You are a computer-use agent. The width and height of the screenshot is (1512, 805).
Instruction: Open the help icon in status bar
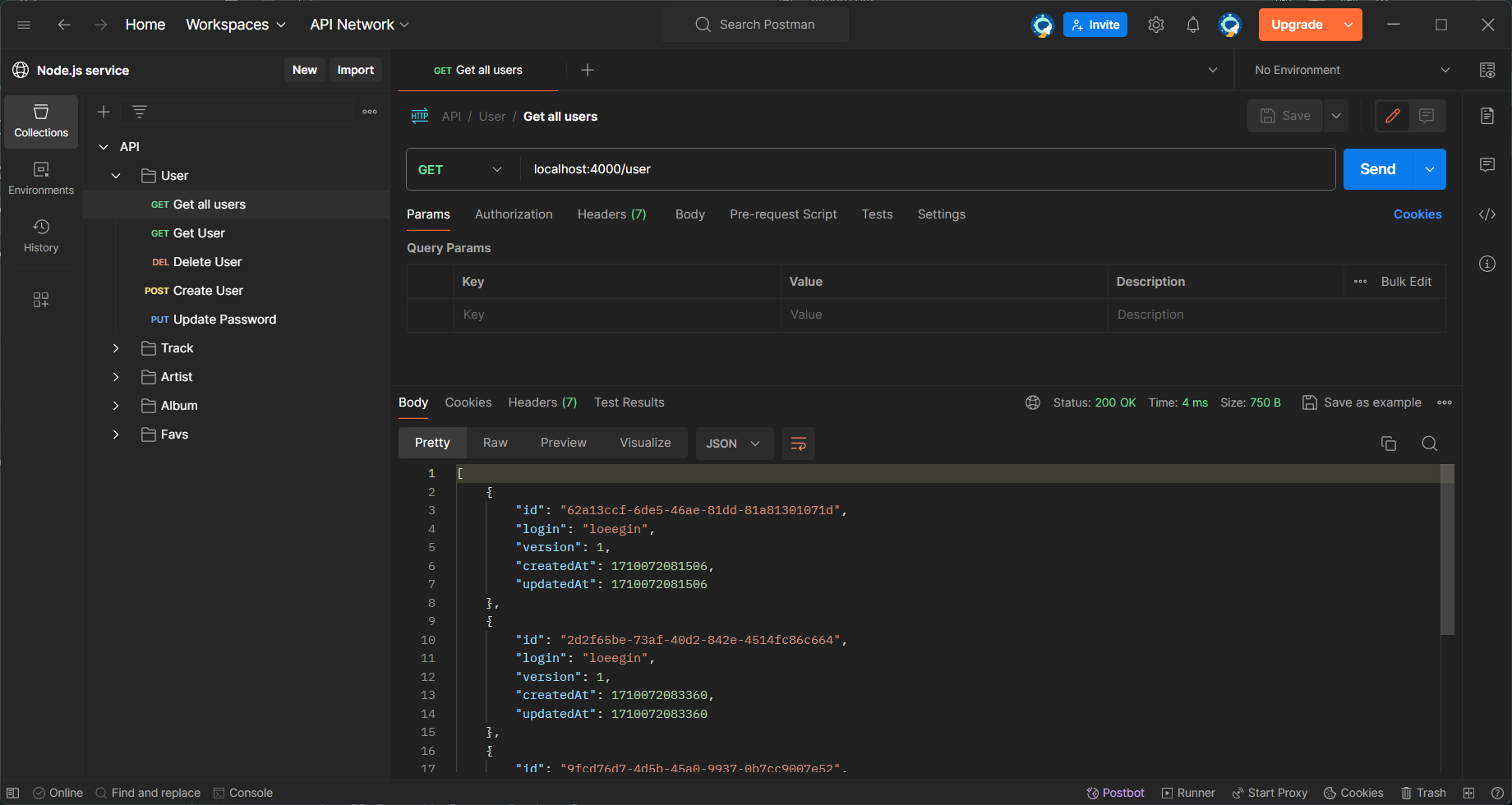point(1497,793)
